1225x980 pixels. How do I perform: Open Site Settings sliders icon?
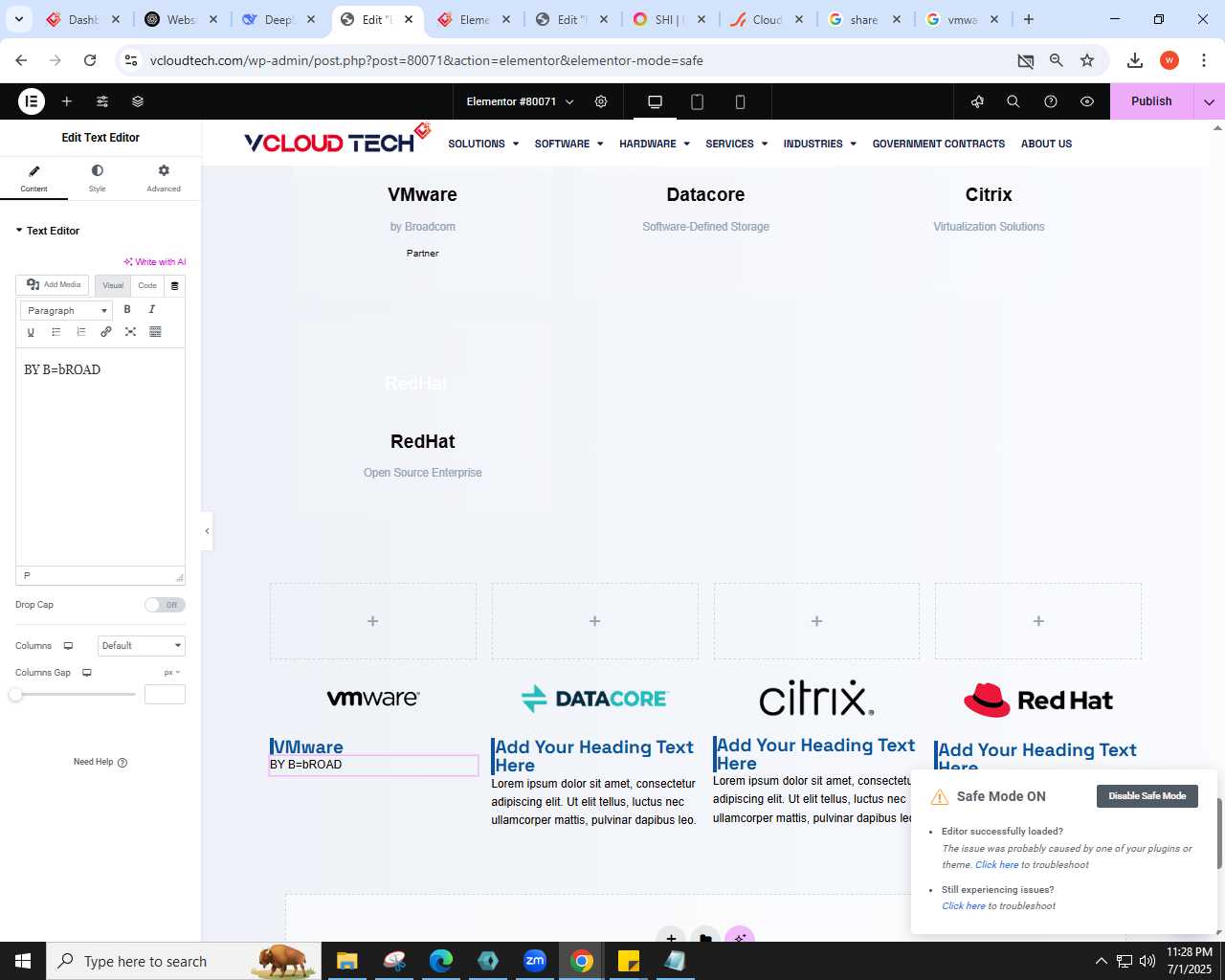(102, 101)
